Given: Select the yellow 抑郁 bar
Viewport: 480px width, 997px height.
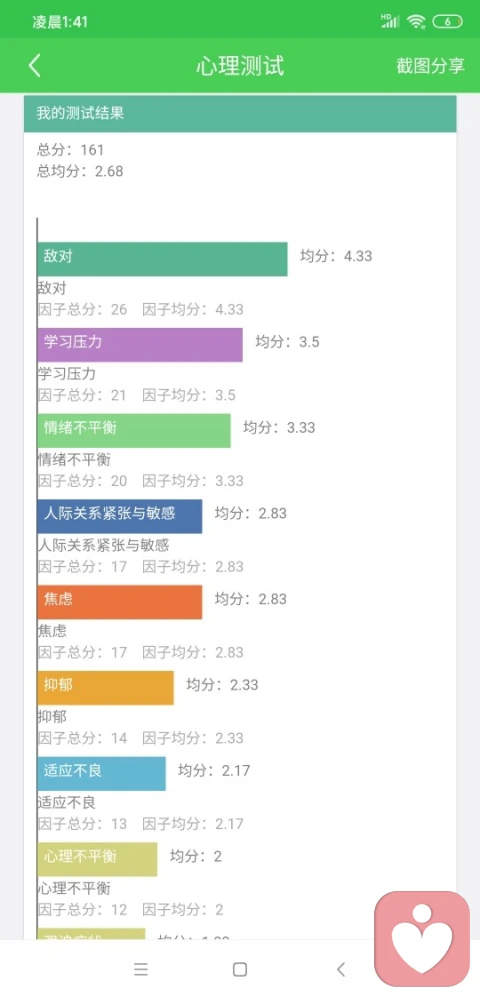Looking at the screenshot, I should pyautogui.click(x=106, y=688).
